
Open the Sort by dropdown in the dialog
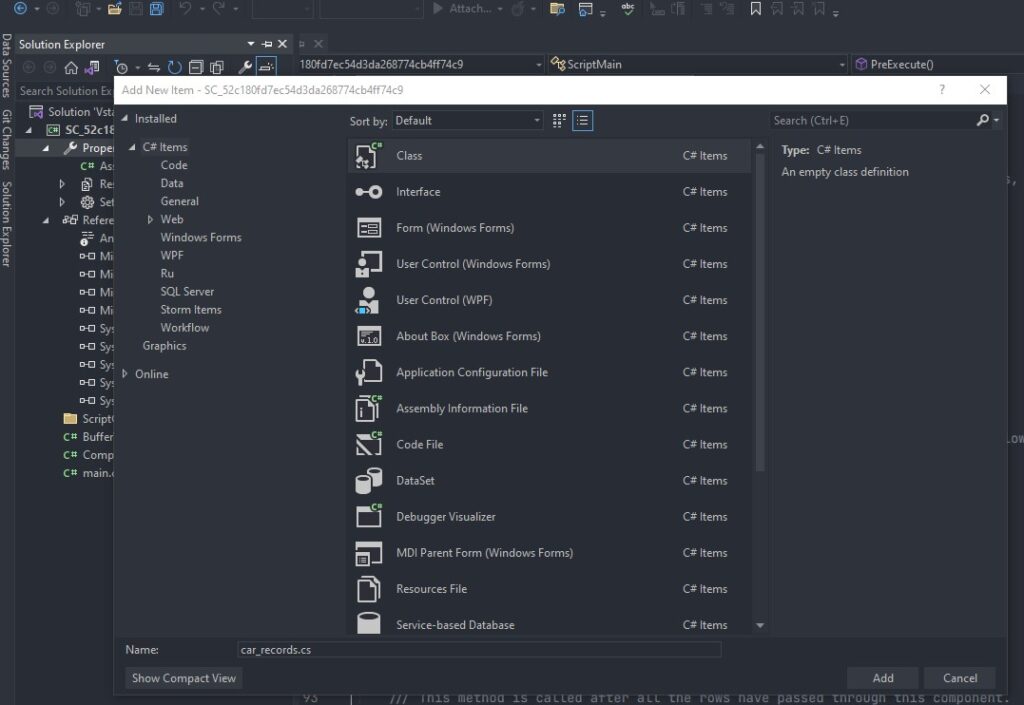coord(467,119)
